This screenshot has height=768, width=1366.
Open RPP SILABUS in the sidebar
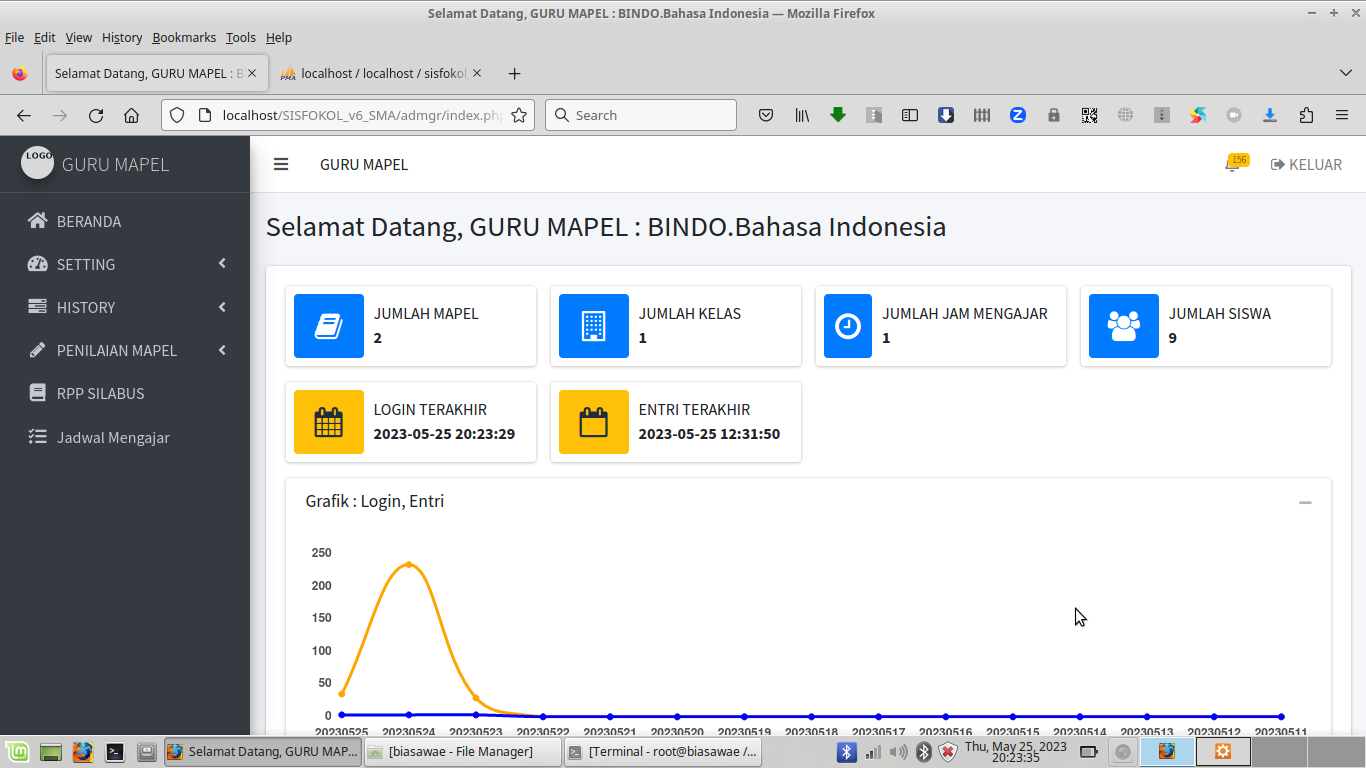point(125,393)
